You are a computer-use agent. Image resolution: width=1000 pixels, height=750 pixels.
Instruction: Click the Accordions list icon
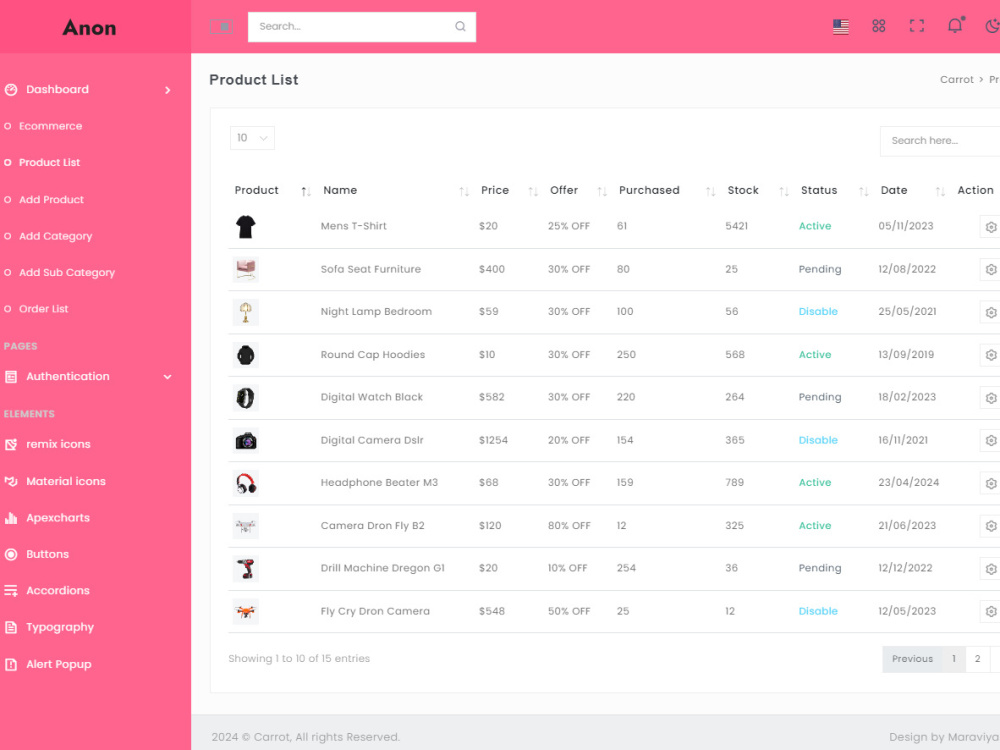click(11, 591)
